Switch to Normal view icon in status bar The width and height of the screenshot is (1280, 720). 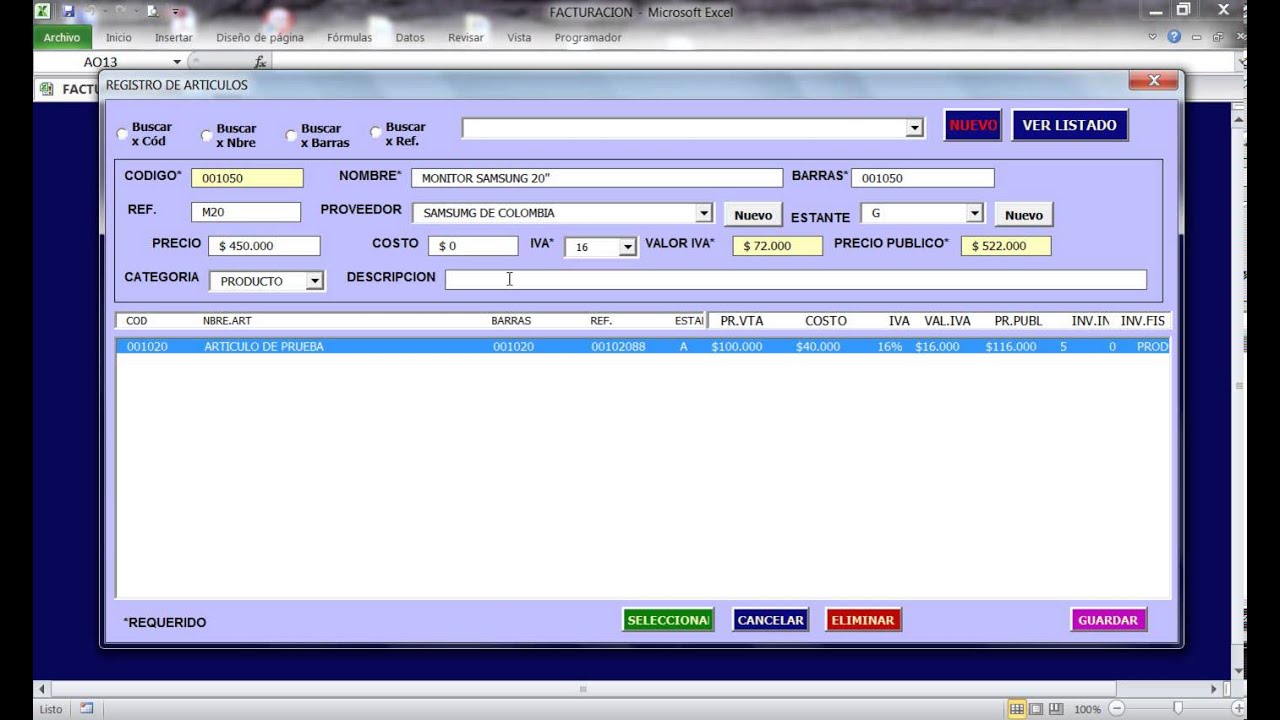pyautogui.click(x=1017, y=709)
